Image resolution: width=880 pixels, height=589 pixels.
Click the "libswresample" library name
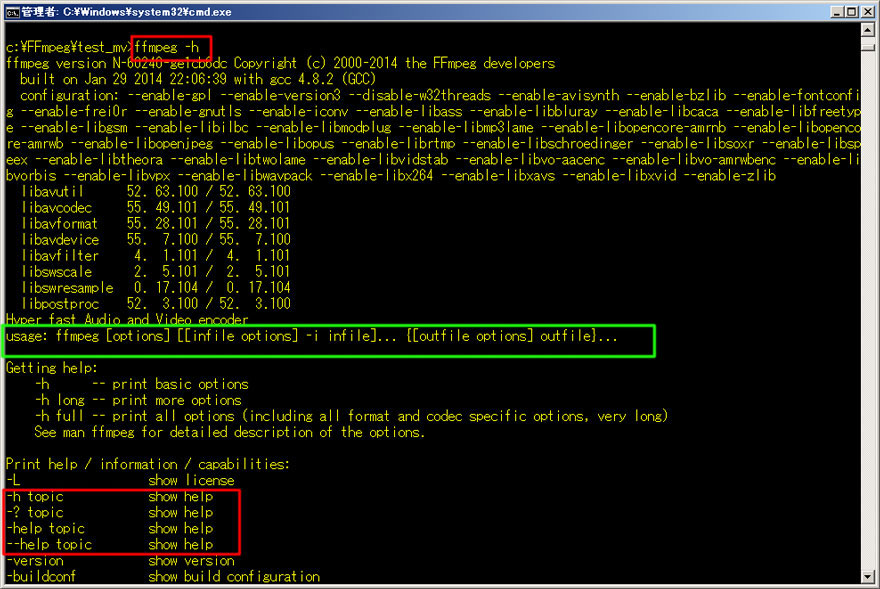[67, 288]
